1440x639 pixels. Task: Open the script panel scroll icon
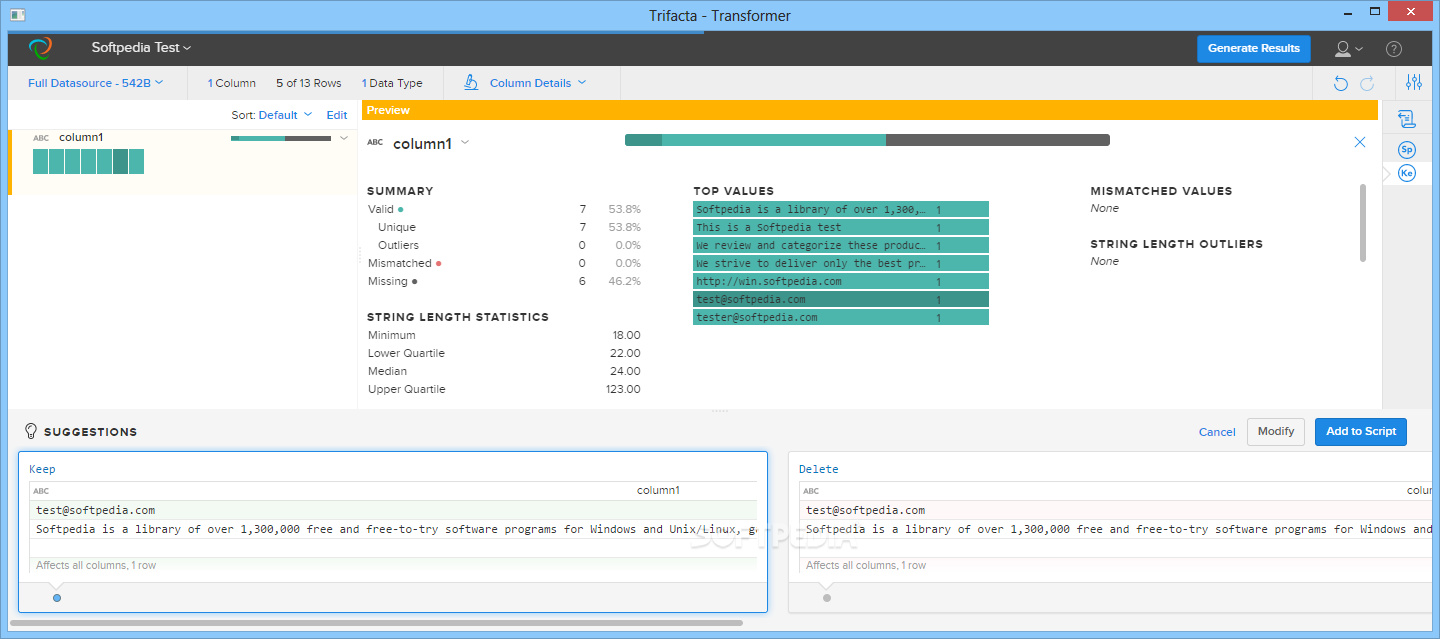point(1407,119)
